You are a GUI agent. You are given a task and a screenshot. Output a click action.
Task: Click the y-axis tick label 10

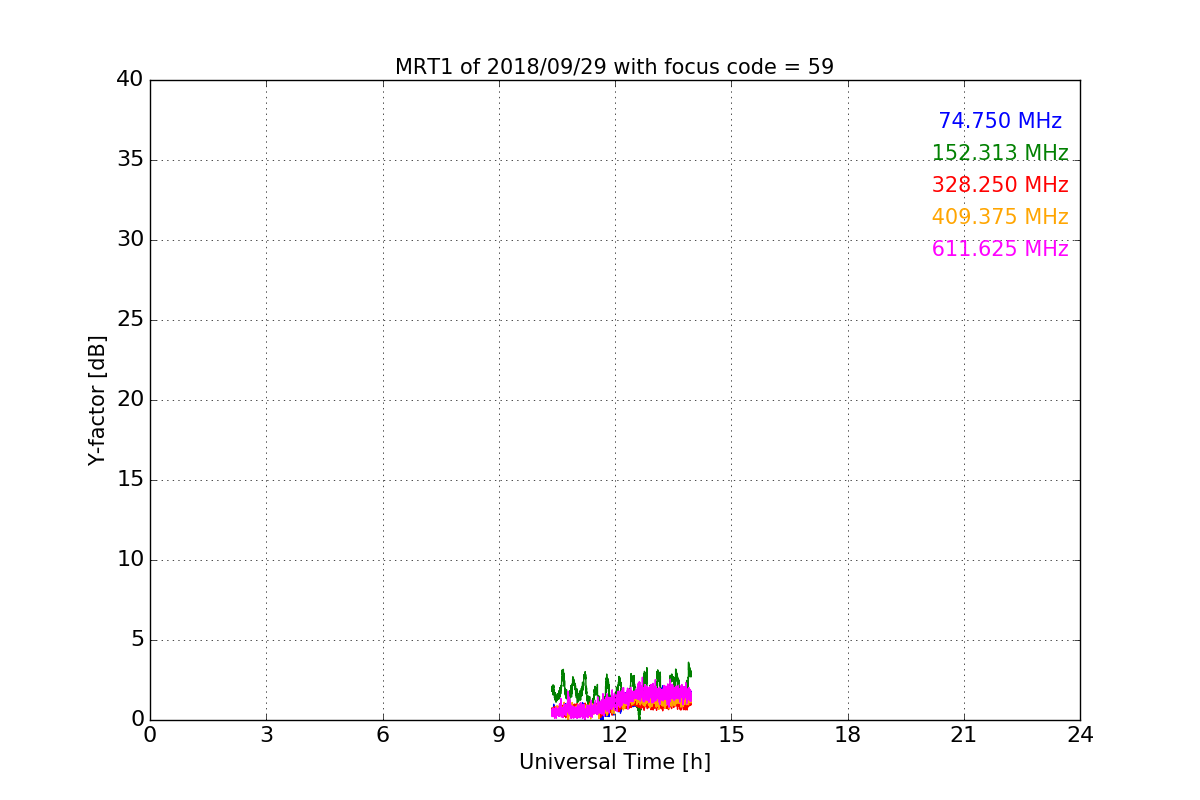(x=130, y=560)
